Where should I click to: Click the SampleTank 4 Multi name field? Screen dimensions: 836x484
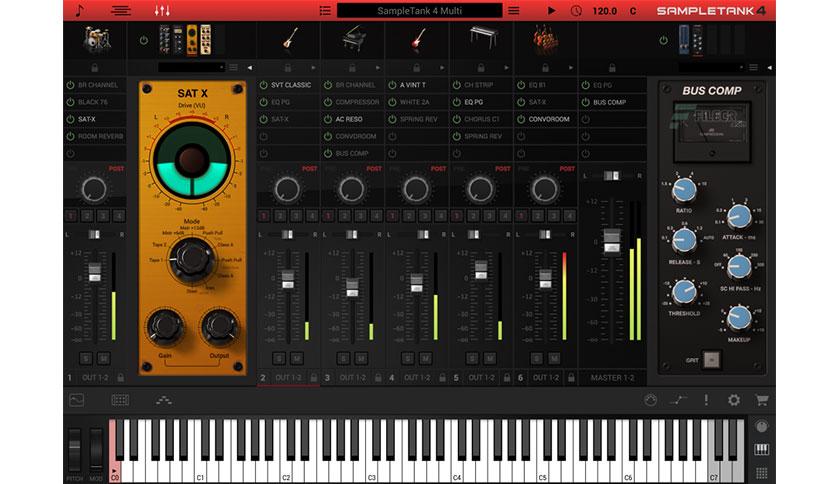[419, 10]
